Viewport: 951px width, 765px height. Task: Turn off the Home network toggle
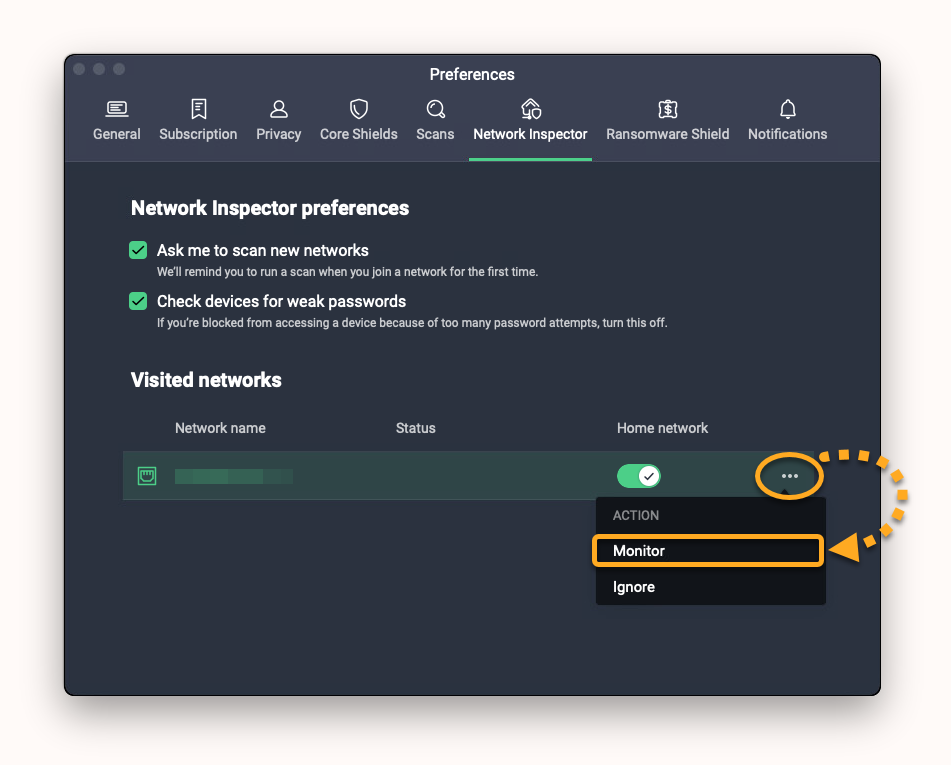pyautogui.click(x=639, y=476)
